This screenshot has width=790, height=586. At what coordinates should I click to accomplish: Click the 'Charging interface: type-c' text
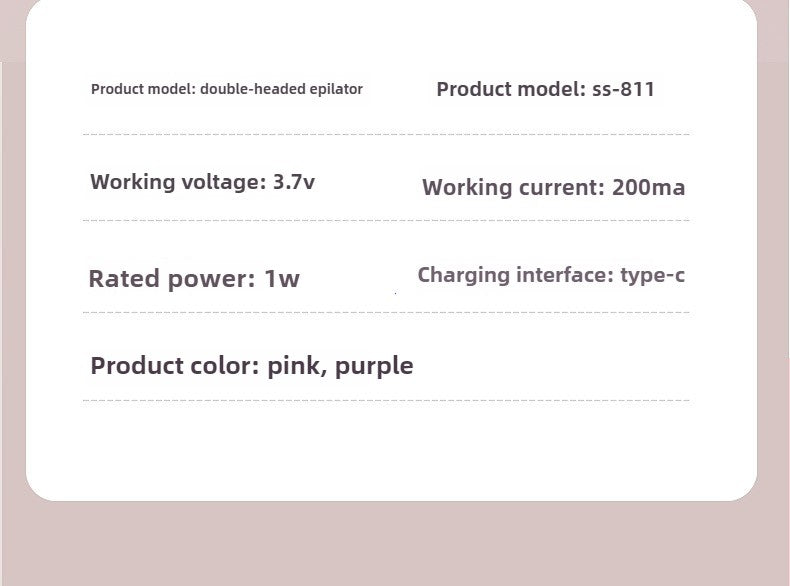pos(551,275)
